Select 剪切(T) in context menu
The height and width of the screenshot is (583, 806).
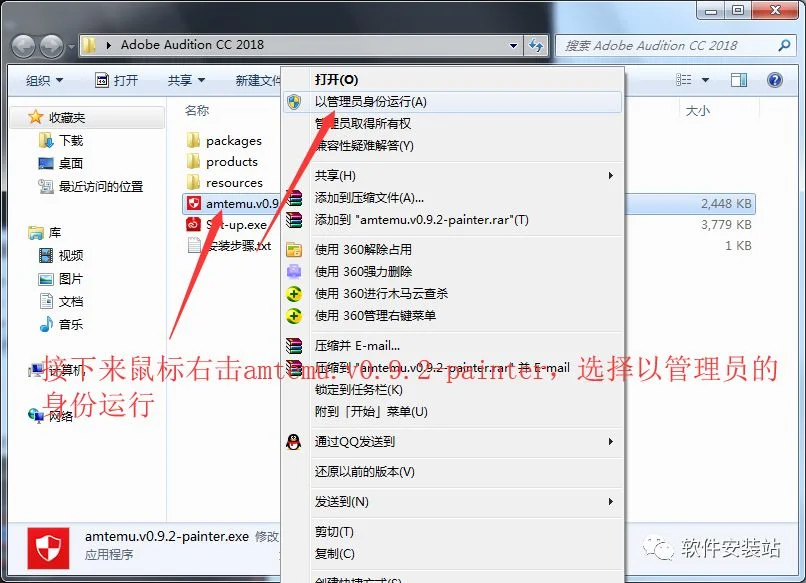click(x=452, y=532)
